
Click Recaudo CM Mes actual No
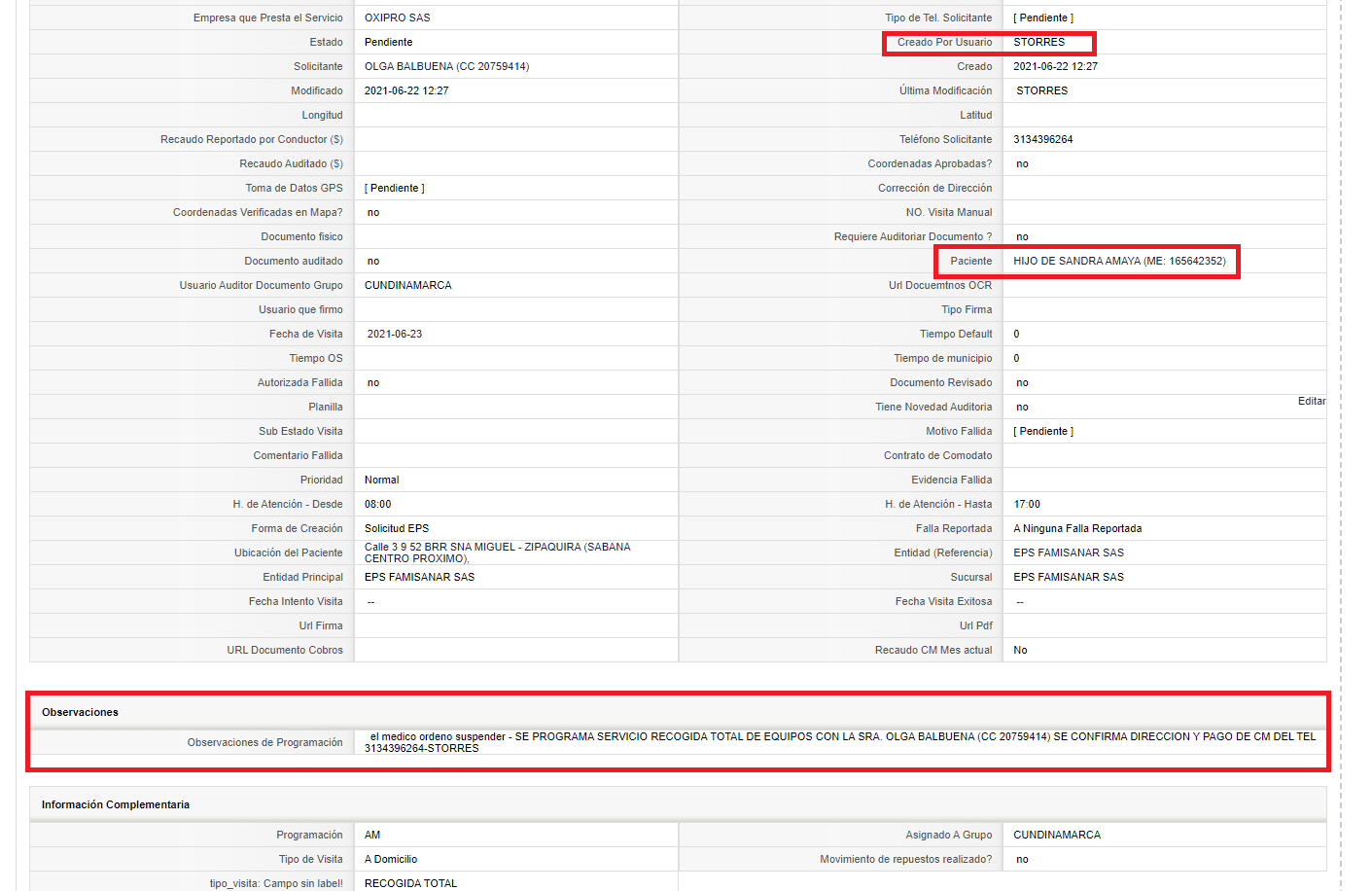(1020, 650)
